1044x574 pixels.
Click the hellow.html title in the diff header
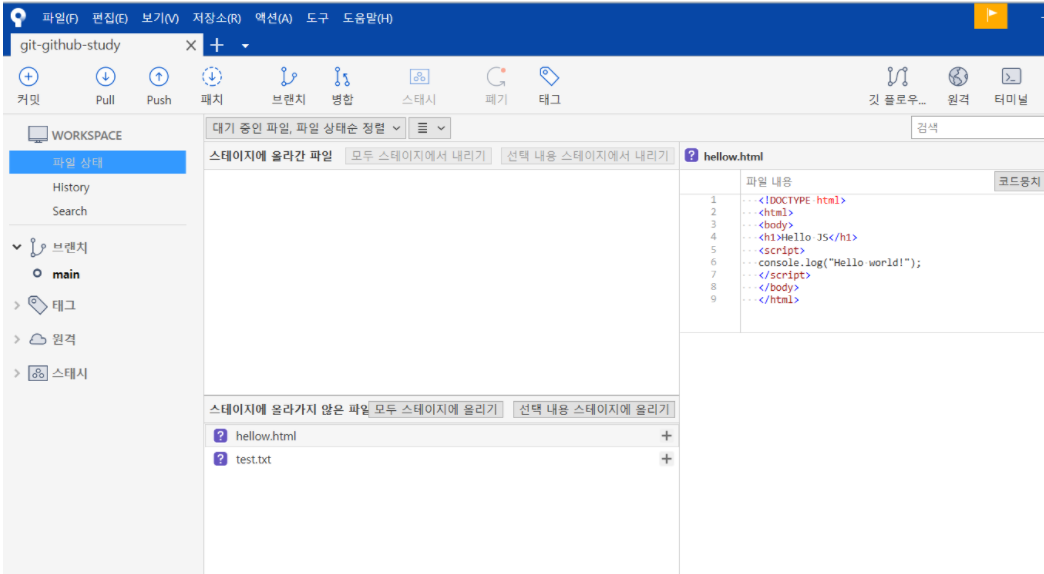[733, 156]
